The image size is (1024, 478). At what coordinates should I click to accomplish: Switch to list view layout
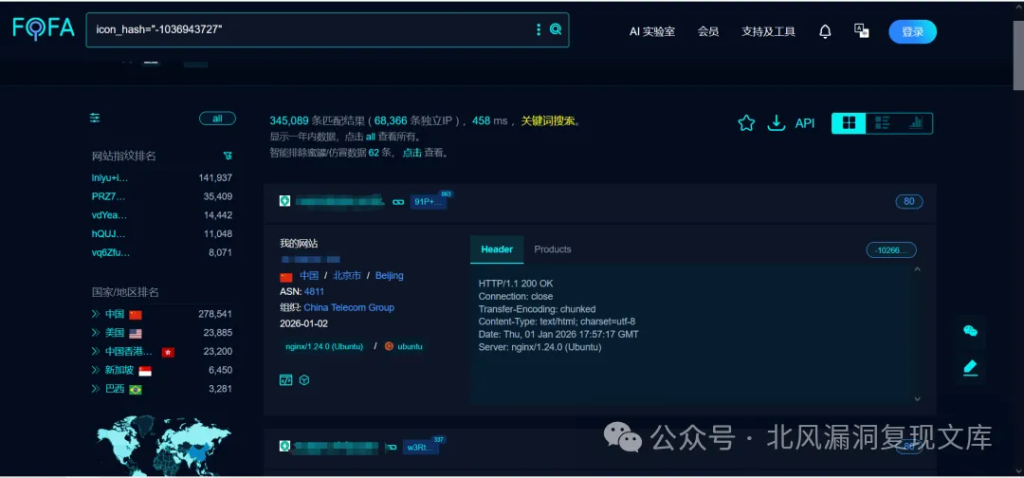[x=882, y=123]
